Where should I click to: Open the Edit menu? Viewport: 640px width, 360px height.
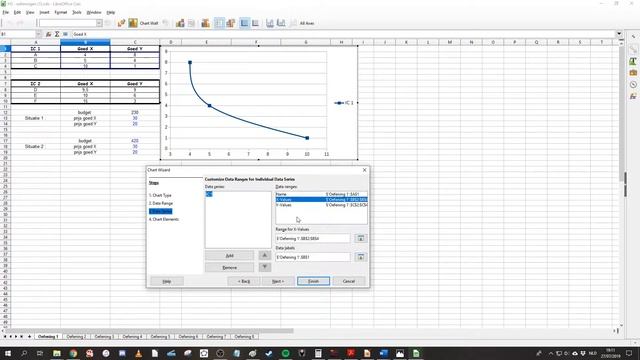point(17,12)
